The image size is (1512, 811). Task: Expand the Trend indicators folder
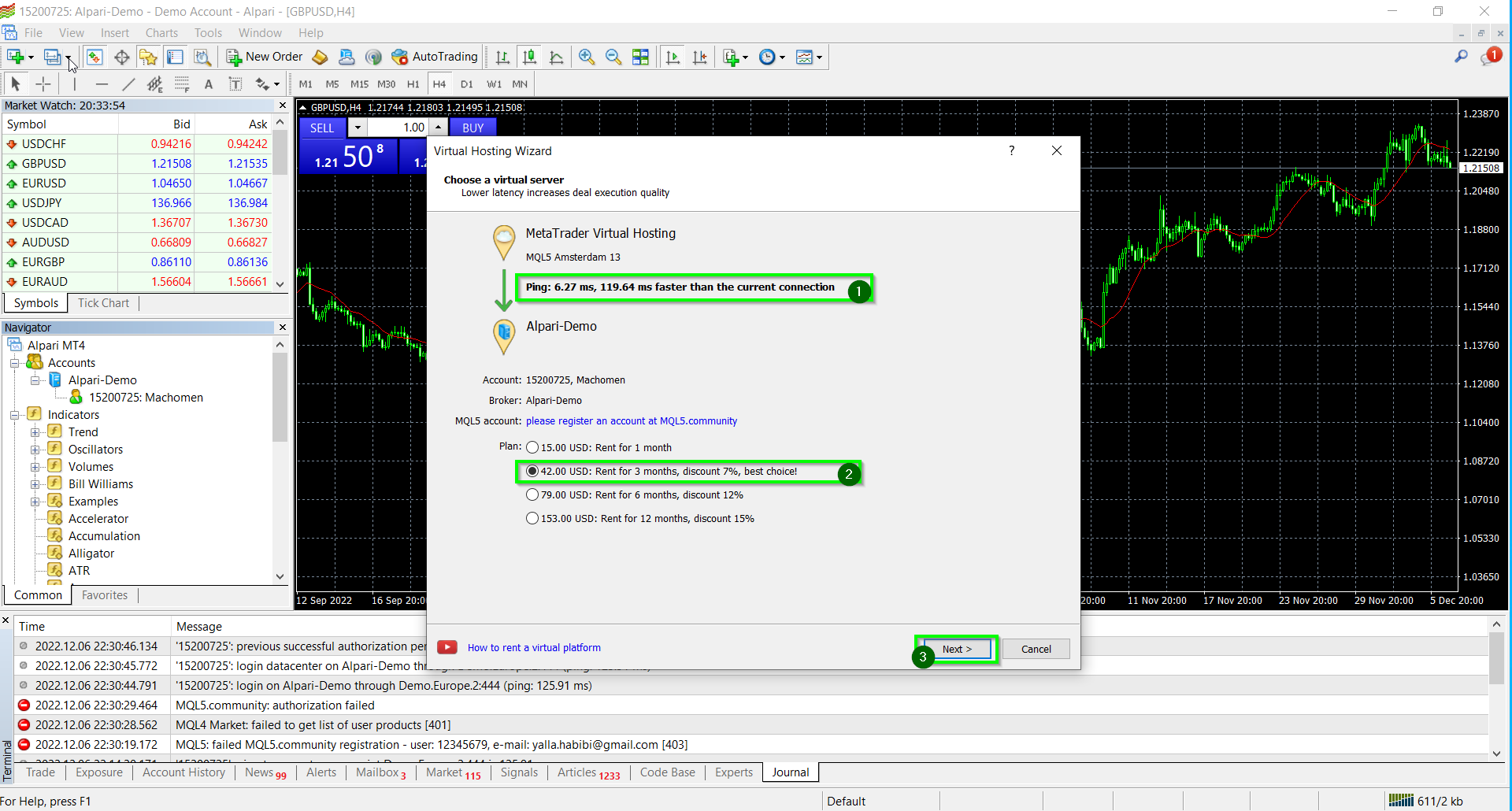coord(35,432)
